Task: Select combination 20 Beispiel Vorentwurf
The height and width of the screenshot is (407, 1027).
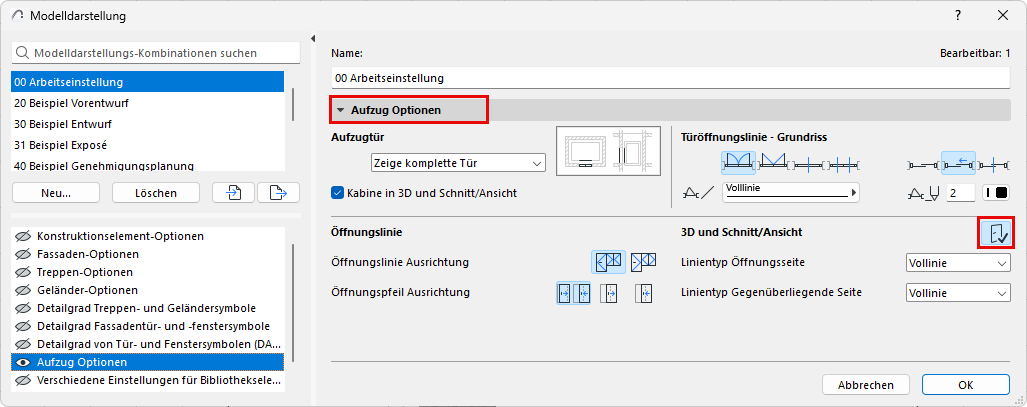Action: click(x=148, y=103)
